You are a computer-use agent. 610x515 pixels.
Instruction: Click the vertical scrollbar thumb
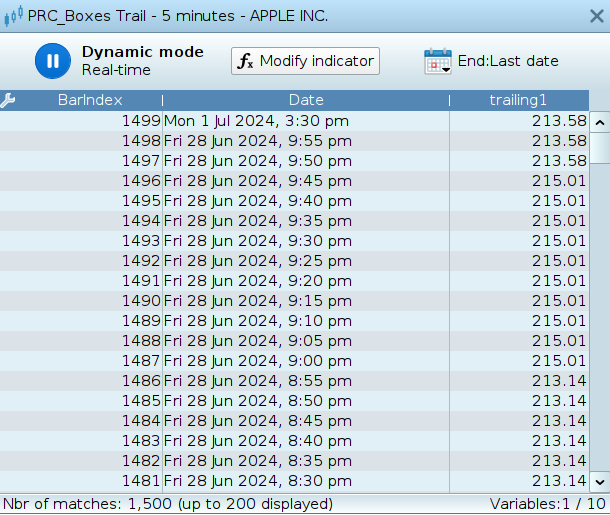tap(599, 148)
